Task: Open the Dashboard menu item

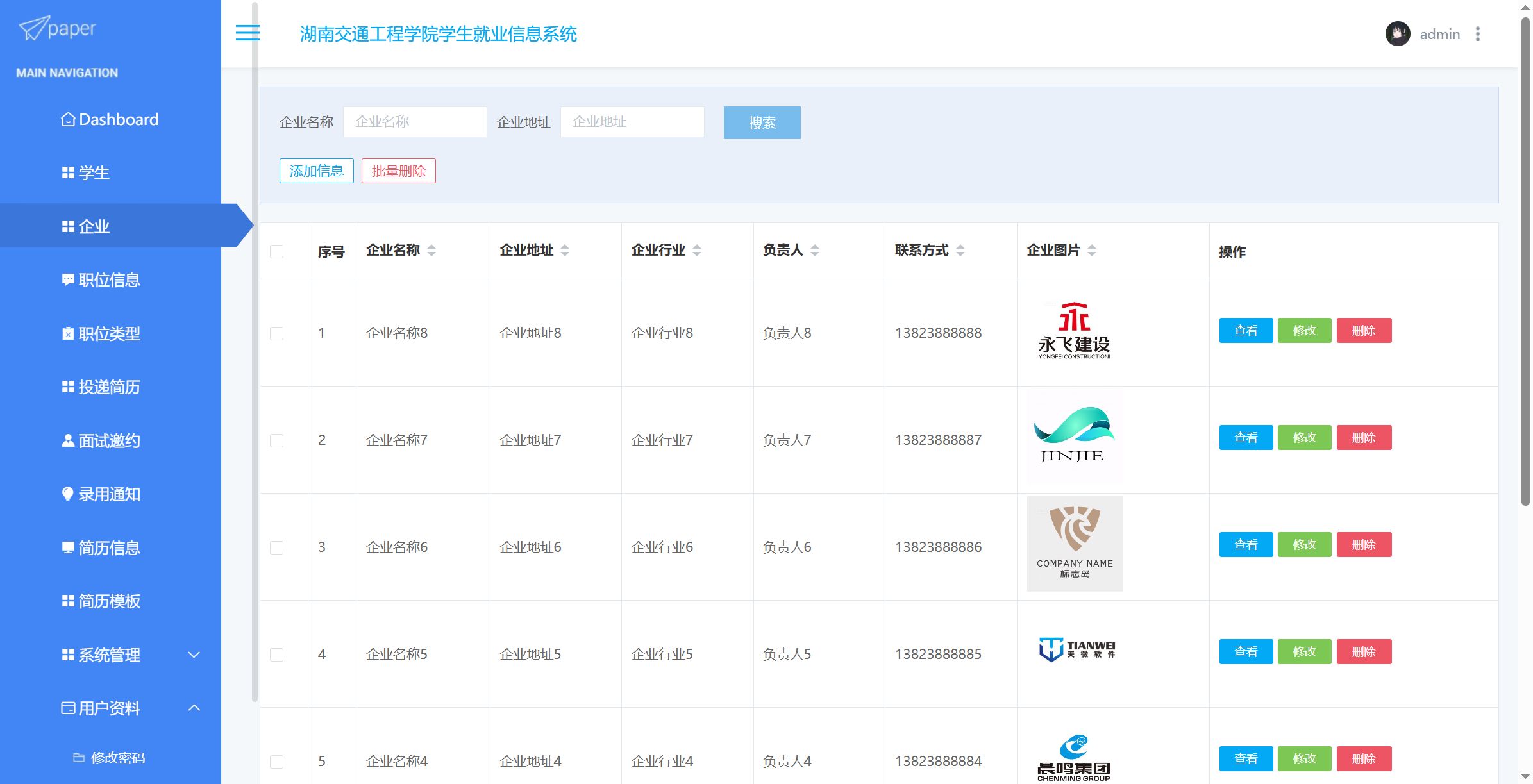Action: click(x=110, y=120)
